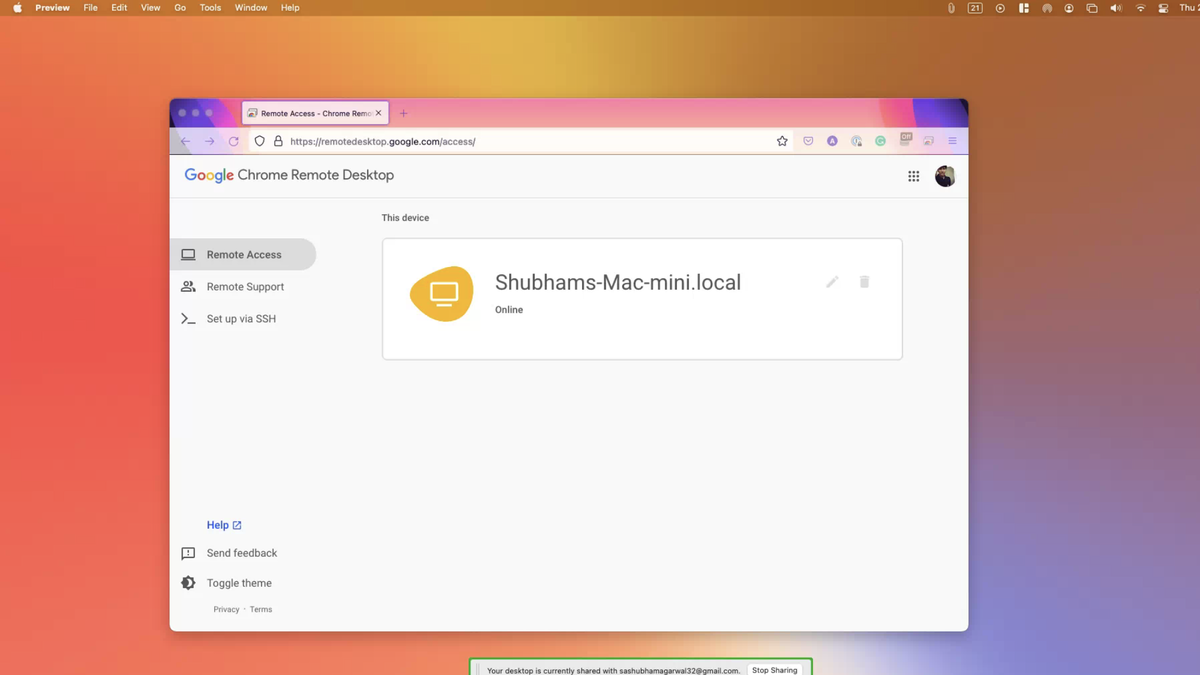1200x675 pixels.
Task: Open the Google account profile avatar
Action: point(944,175)
